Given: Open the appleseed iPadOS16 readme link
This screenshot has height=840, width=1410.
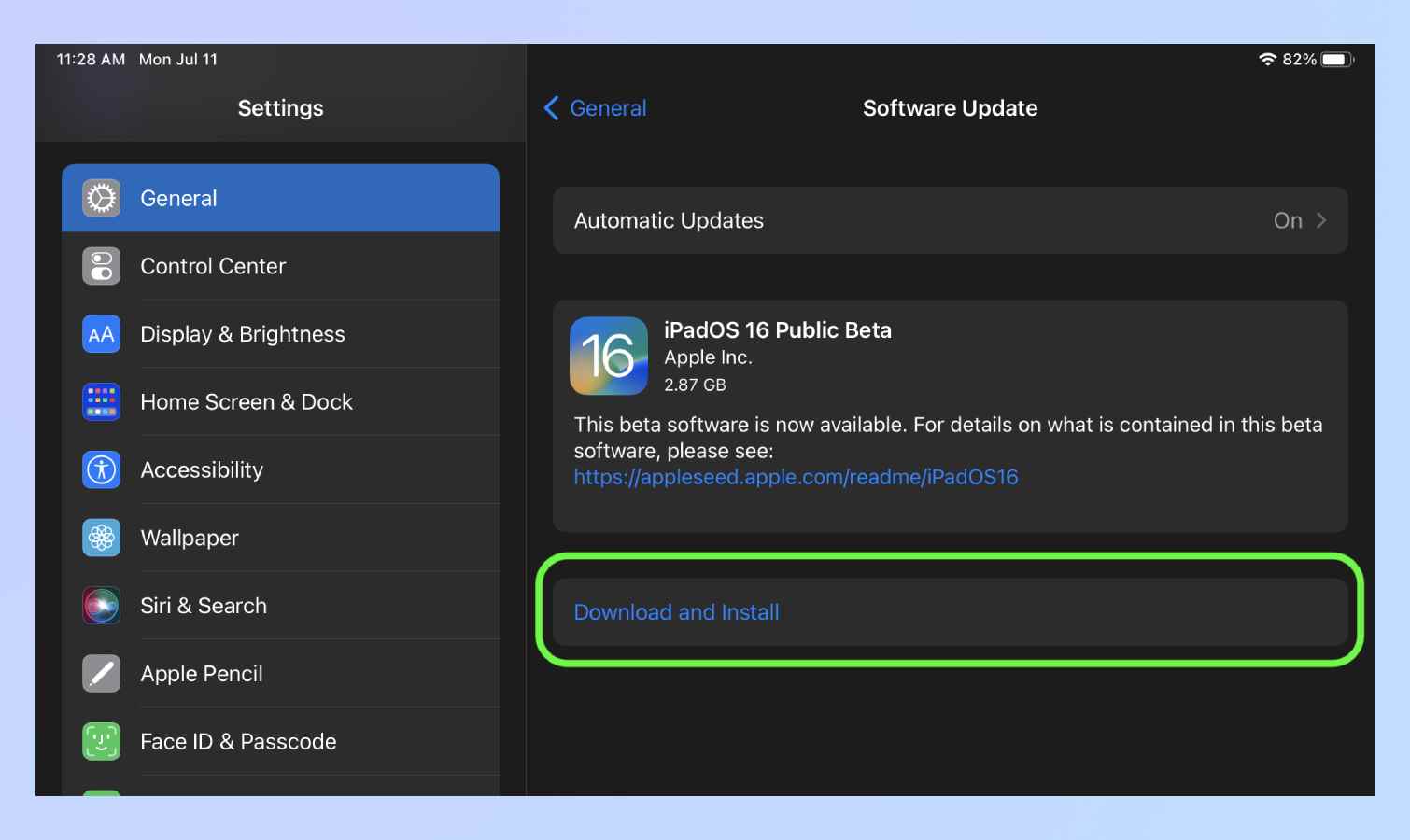Looking at the screenshot, I should [x=796, y=477].
